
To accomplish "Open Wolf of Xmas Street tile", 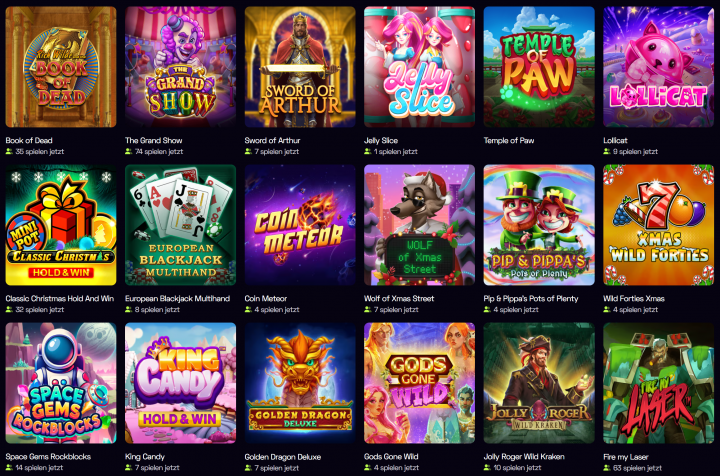I will 419,225.
